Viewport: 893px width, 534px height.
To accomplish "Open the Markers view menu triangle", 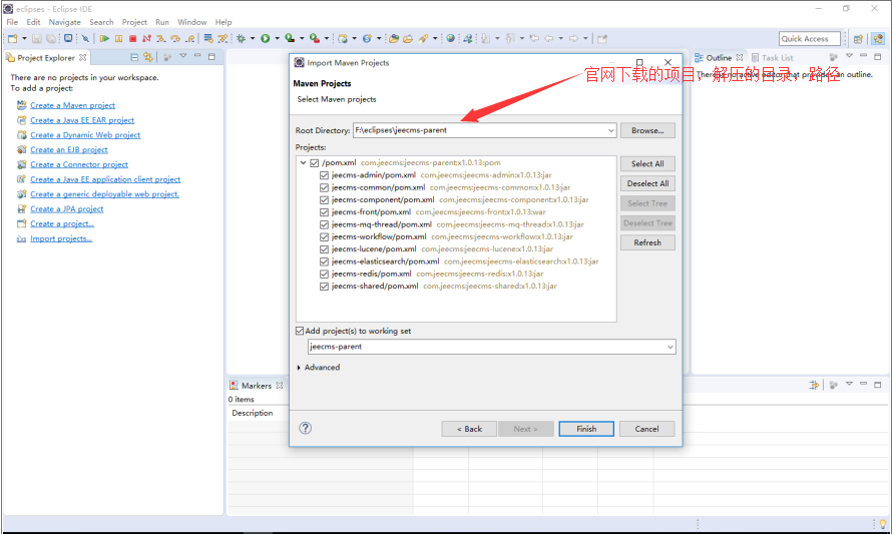I will pyautogui.click(x=849, y=384).
